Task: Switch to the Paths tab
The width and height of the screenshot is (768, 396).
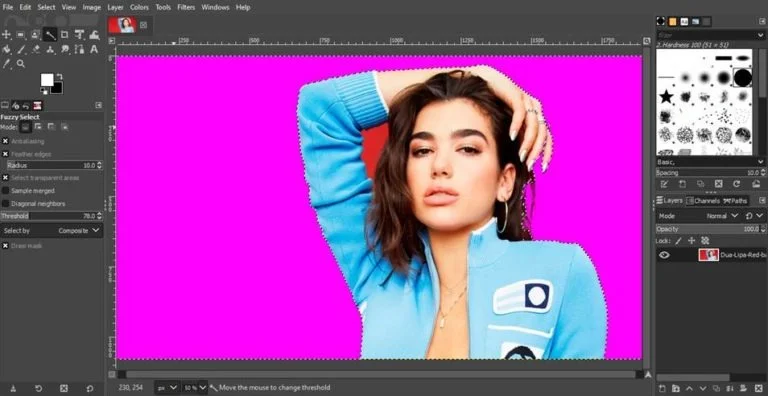Action: (x=735, y=201)
